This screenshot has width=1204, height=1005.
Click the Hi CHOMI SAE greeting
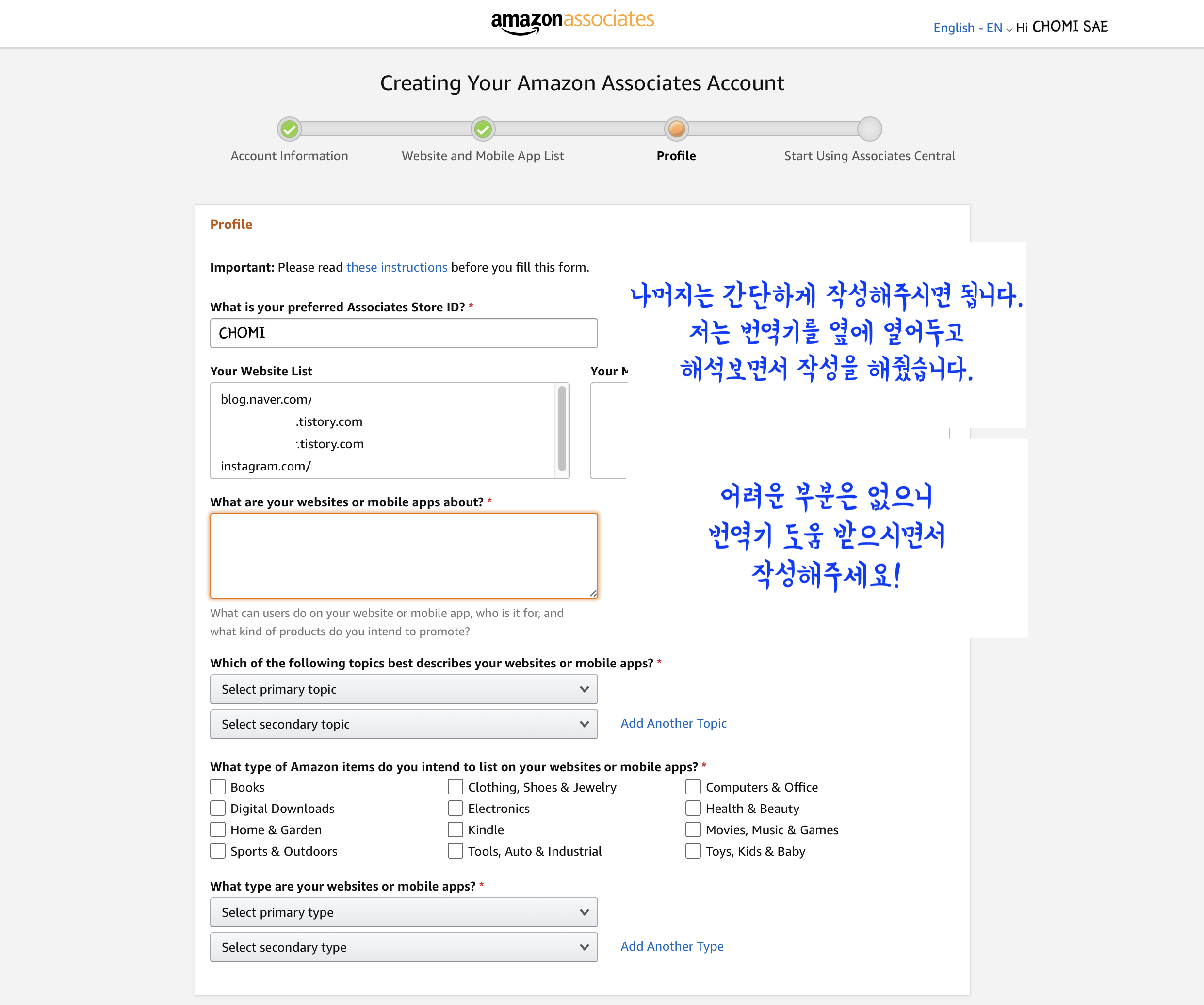point(1062,27)
